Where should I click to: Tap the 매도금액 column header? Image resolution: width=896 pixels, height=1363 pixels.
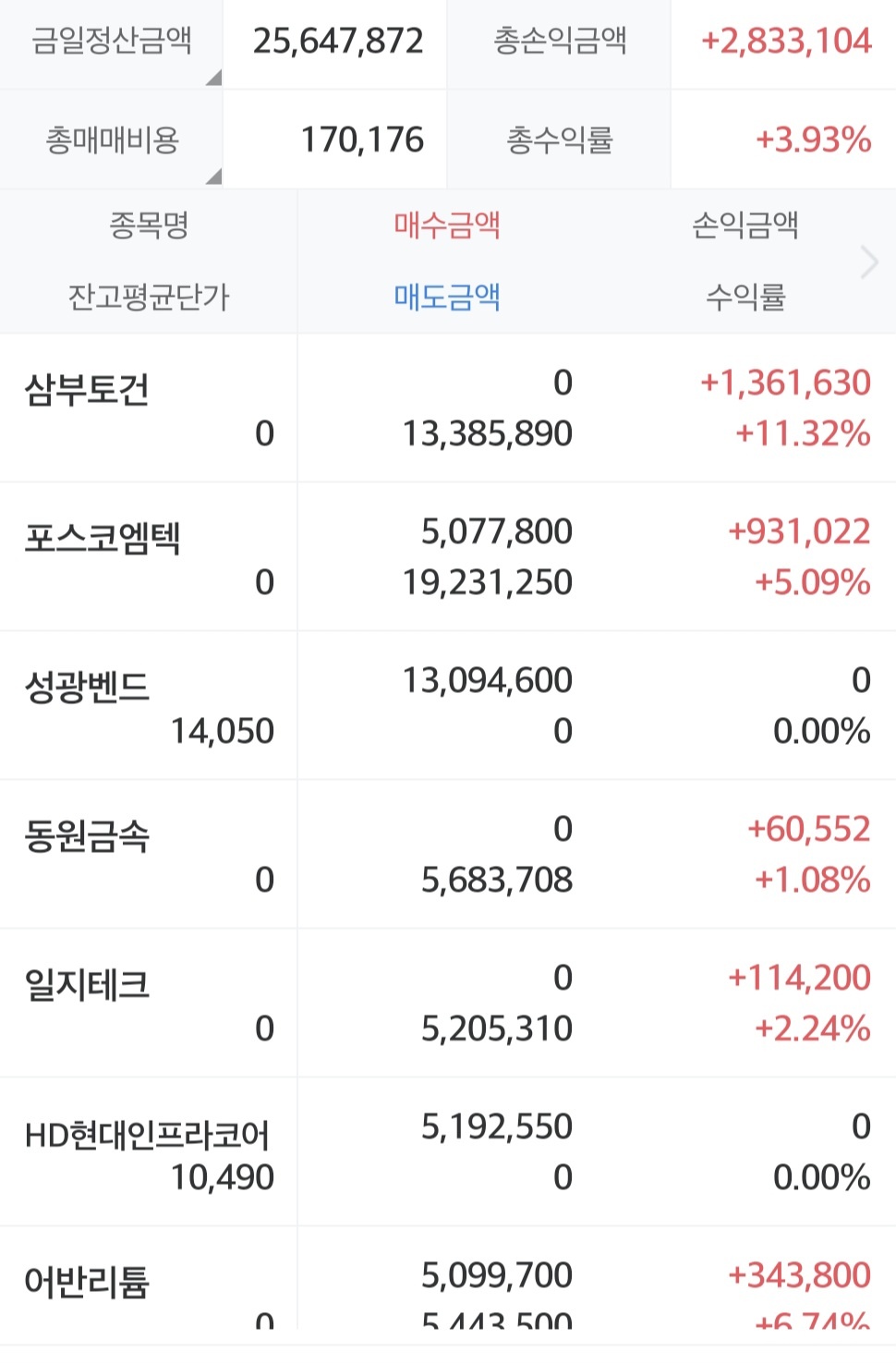click(x=447, y=297)
